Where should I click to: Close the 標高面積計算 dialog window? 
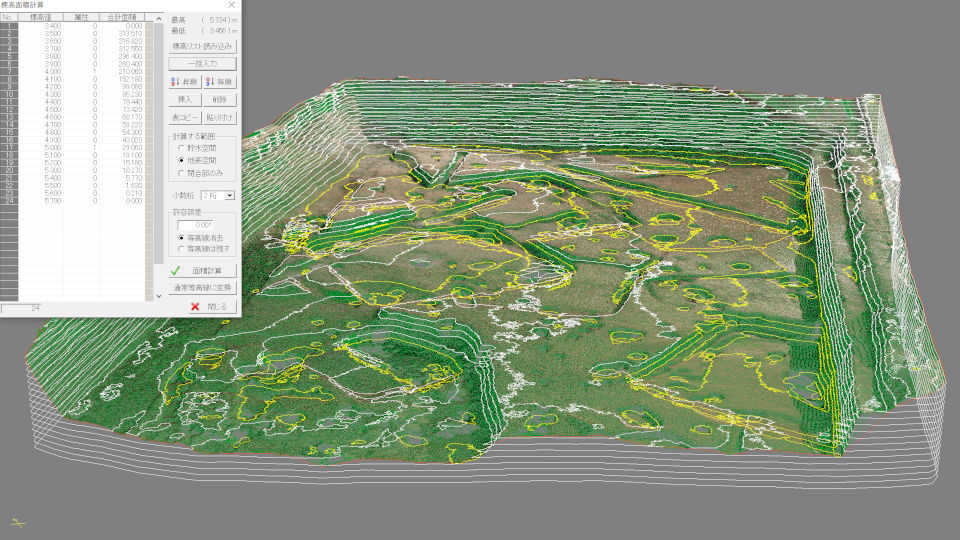coord(232,5)
